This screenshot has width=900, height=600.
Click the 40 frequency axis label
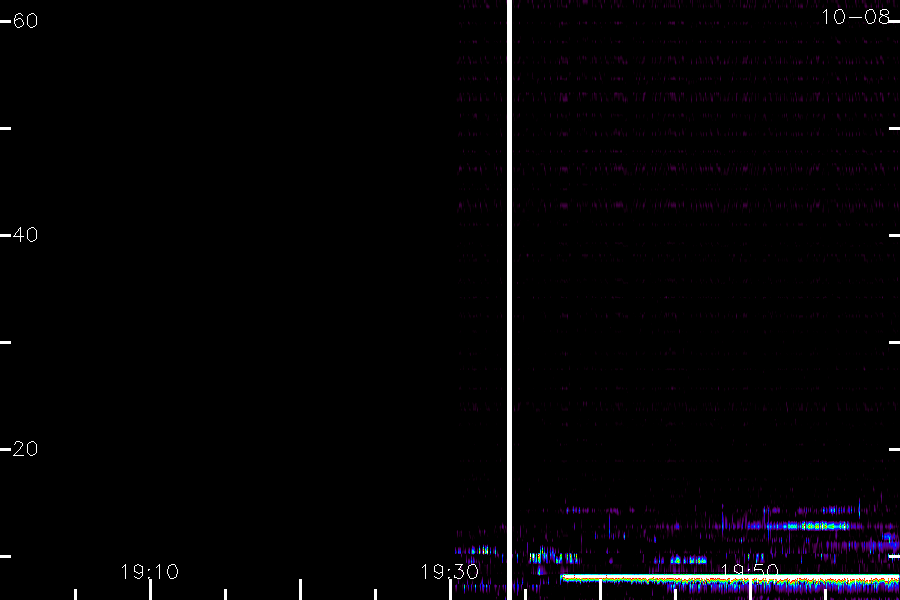25,235
